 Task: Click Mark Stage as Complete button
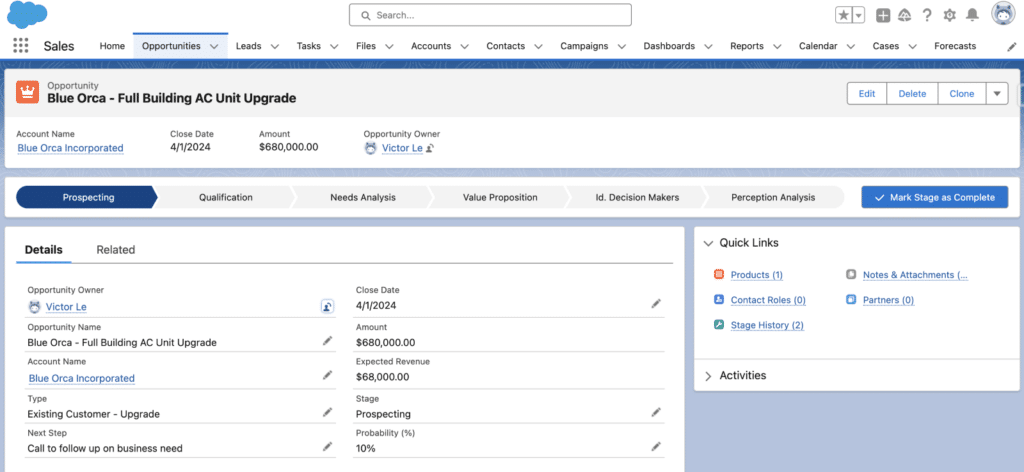click(935, 197)
